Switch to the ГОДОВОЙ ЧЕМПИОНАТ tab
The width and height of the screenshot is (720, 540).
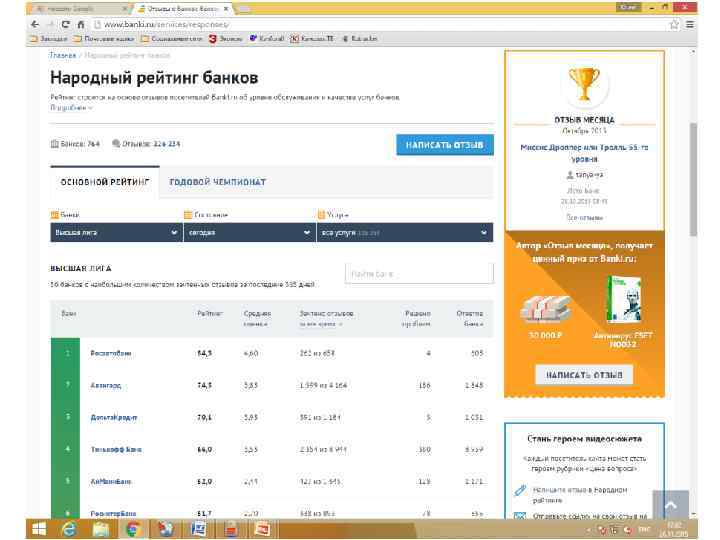coord(218,182)
